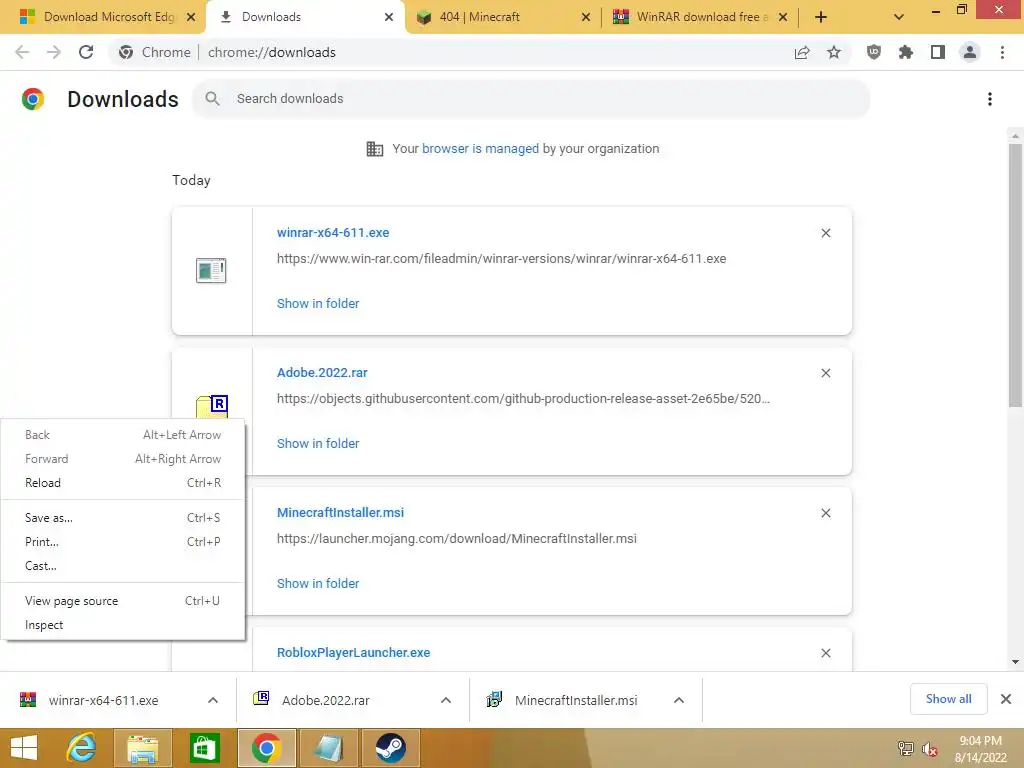This screenshot has height=768, width=1024.
Task: Show winrar-x64-611.exe in folder
Action: tap(318, 304)
